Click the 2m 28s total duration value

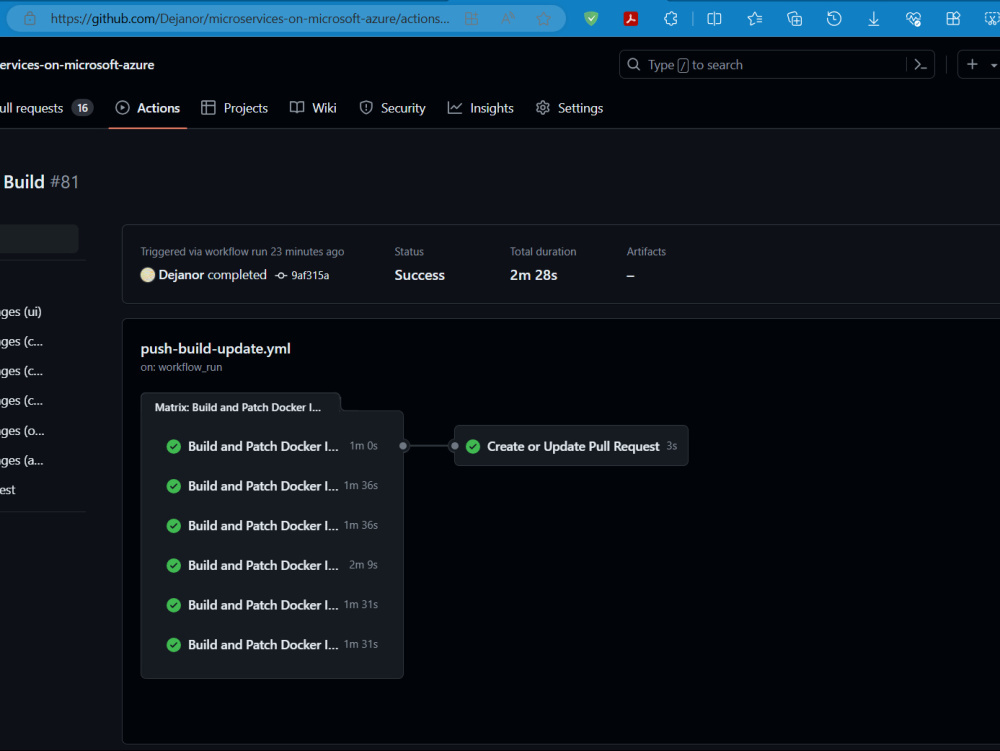tap(533, 275)
